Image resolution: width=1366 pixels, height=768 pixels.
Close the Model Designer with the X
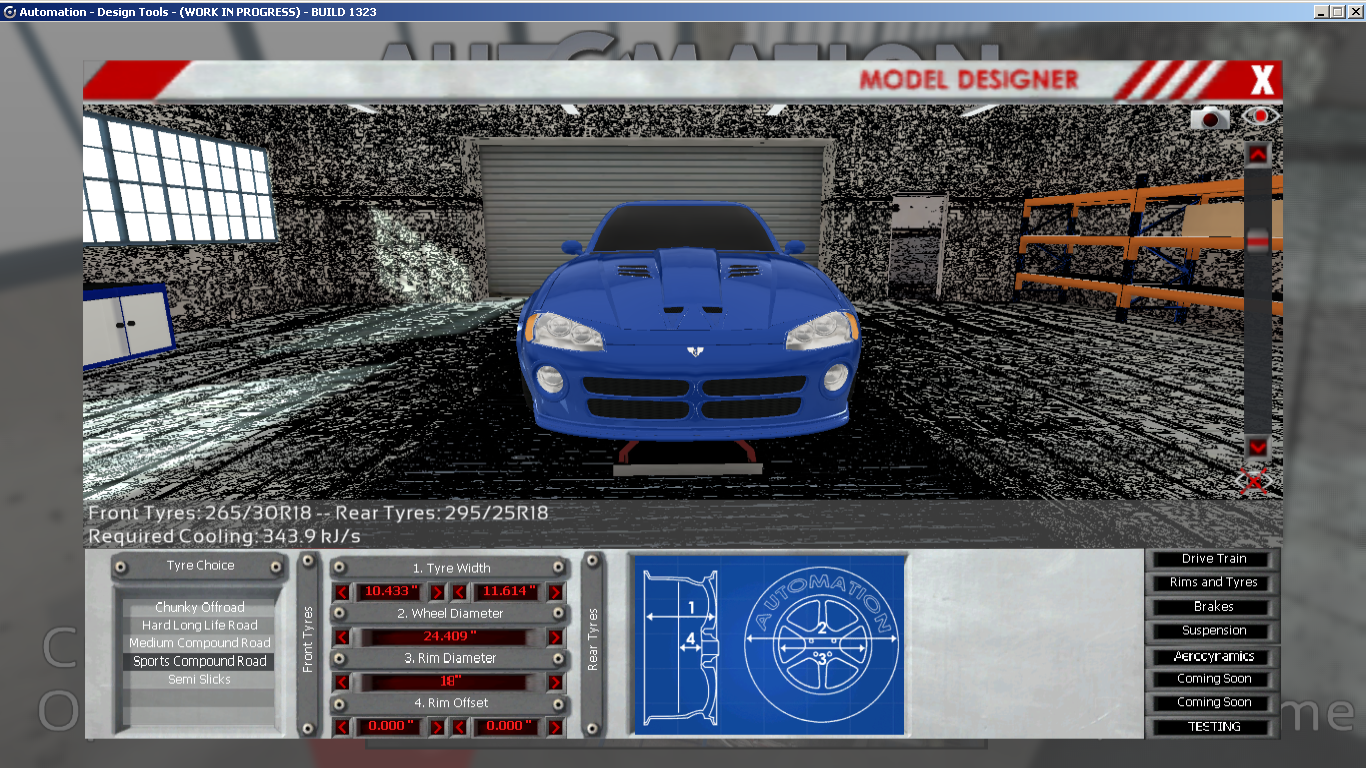click(x=1262, y=79)
